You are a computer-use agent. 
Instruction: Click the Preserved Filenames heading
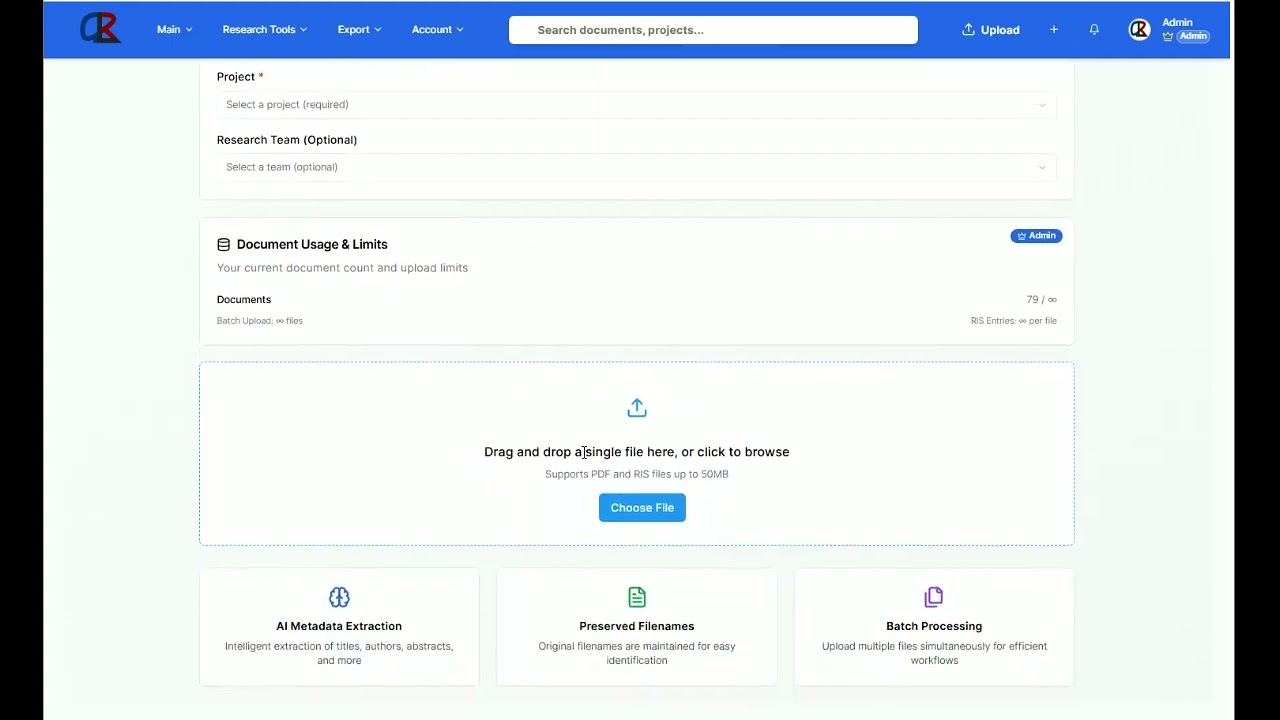[637, 626]
